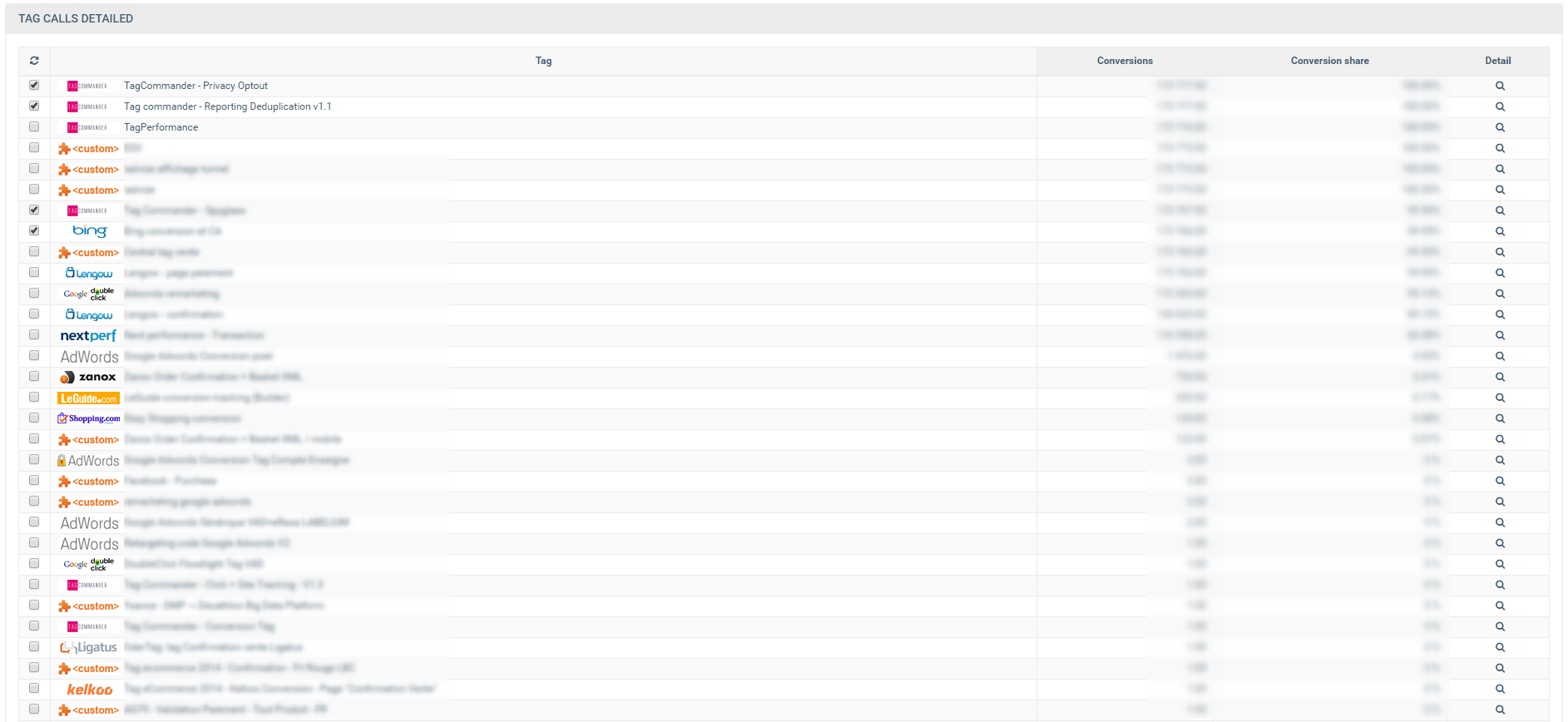Uncheck the TagCommander Privacy Optout checkbox
The image size is (1568, 722).
pyautogui.click(x=34, y=85)
